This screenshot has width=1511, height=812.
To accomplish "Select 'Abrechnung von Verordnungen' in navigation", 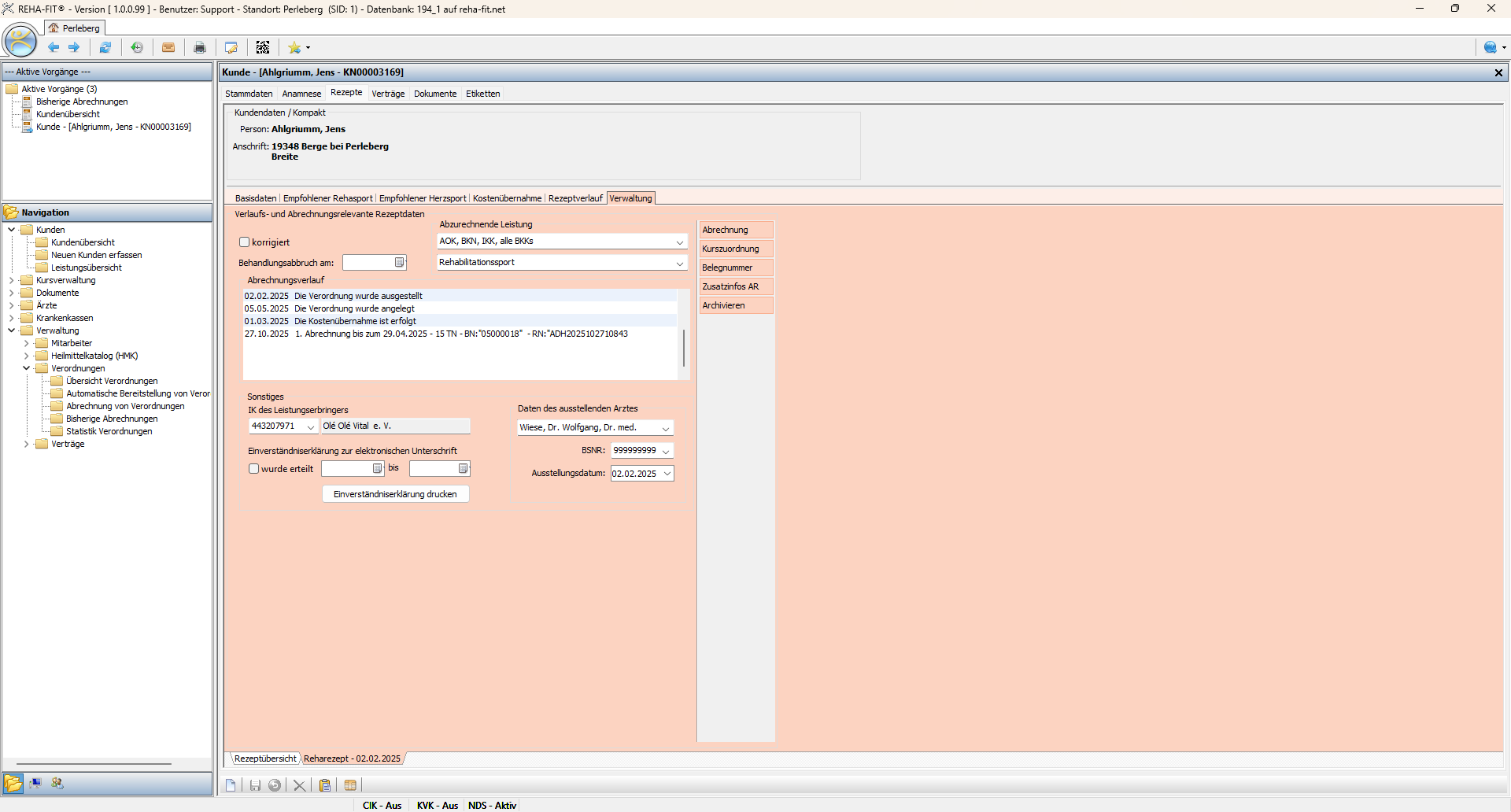I will (125, 406).
